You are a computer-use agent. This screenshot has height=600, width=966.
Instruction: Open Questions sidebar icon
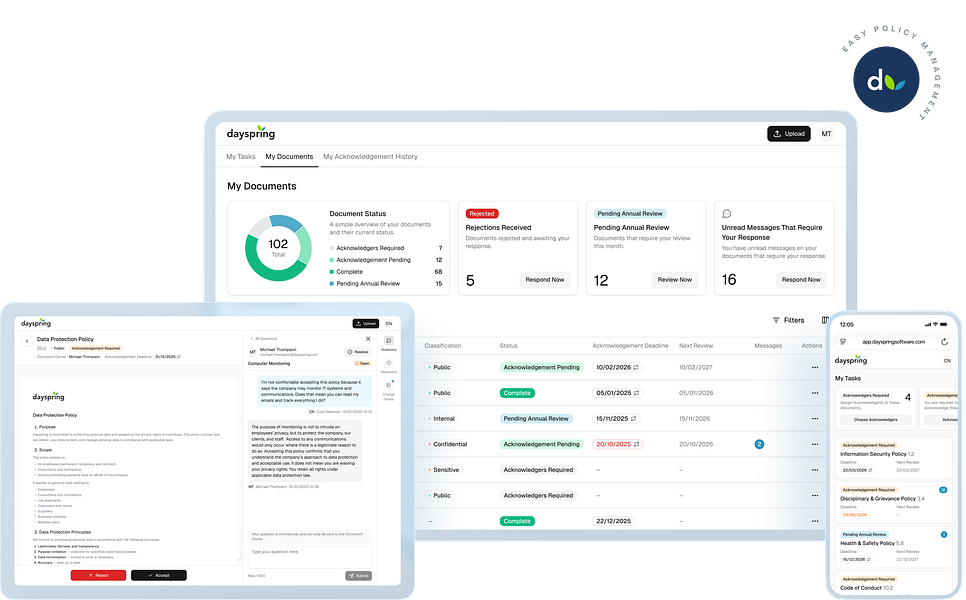click(x=389, y=343)
